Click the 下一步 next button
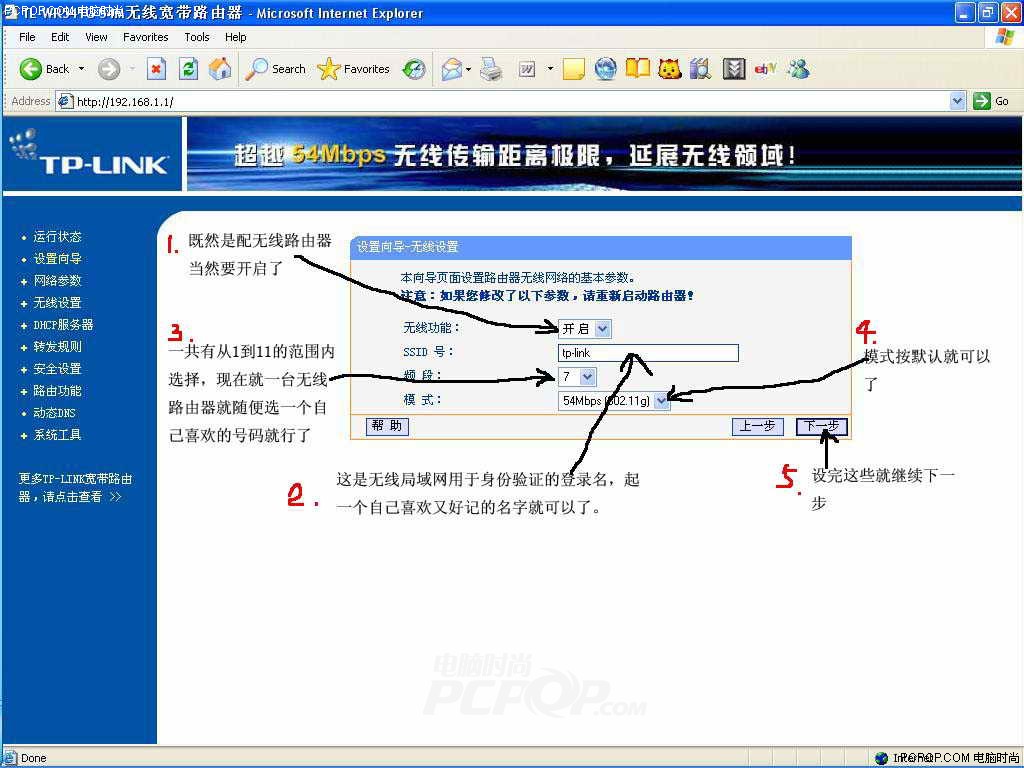 pos(822,426)
